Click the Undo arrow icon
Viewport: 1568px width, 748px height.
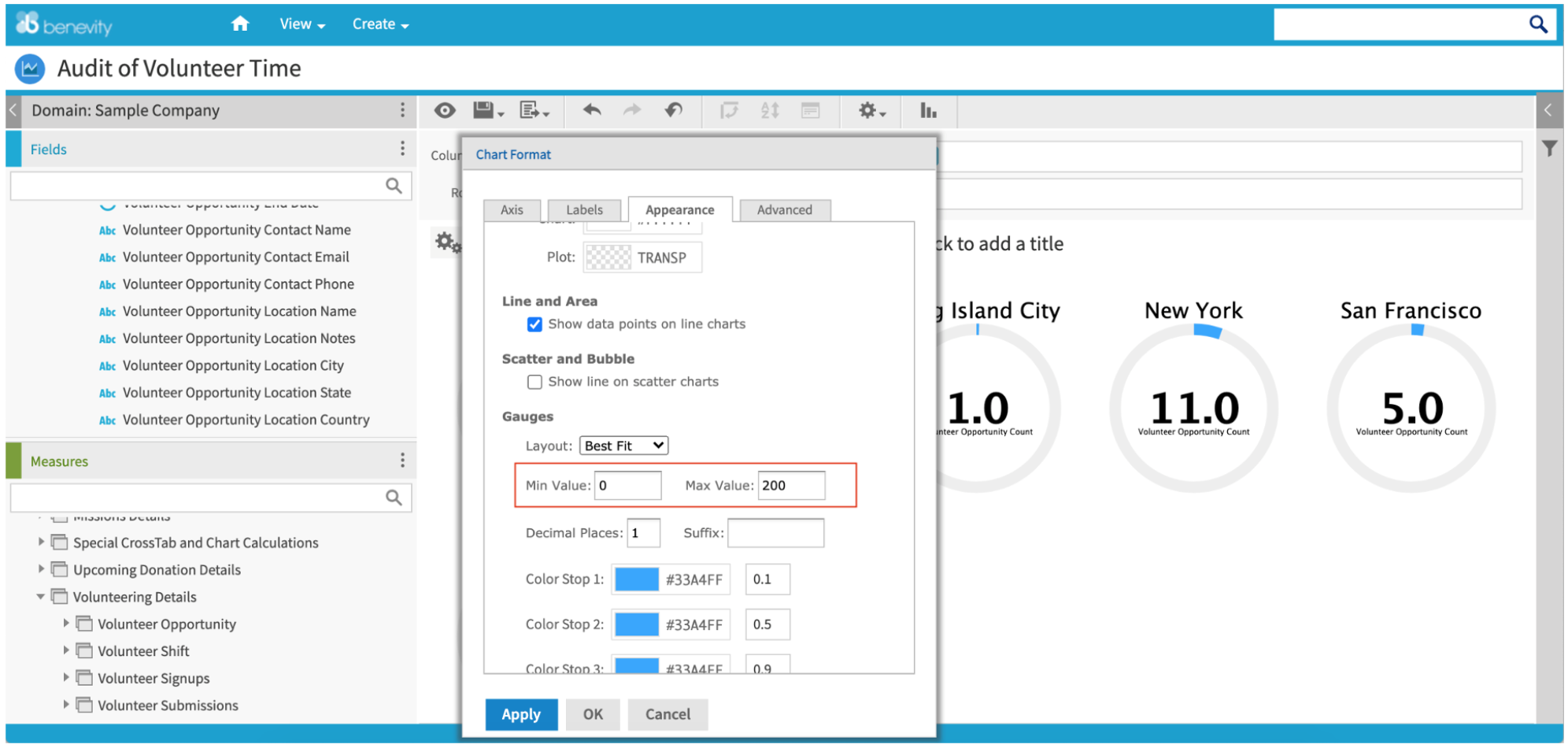592,110
